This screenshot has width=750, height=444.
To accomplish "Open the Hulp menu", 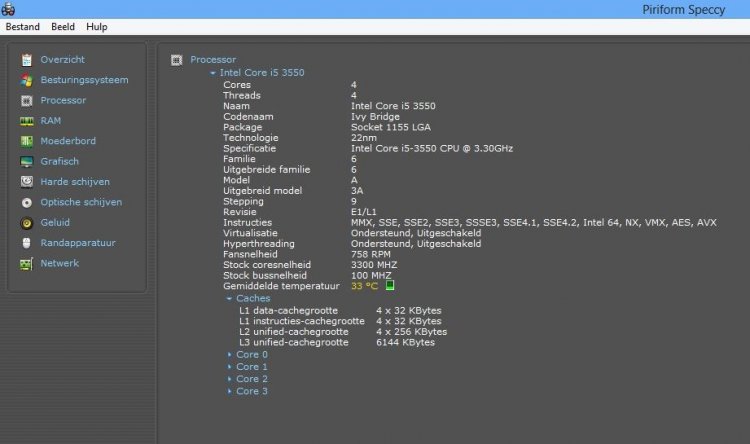I will pos(97,27).
